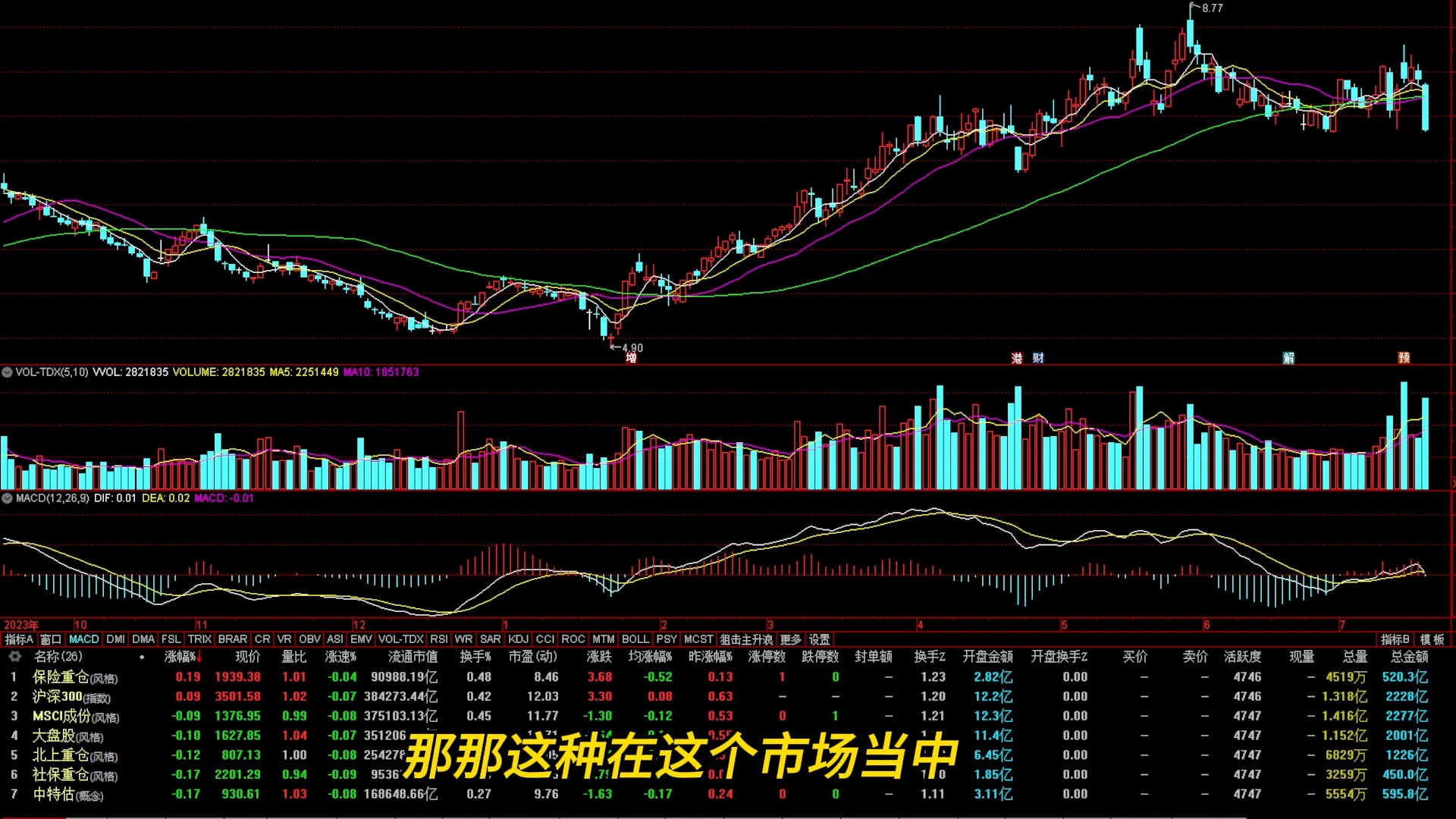
Task: Sort by the 涨幅% column header
Action: coord(184,657)
